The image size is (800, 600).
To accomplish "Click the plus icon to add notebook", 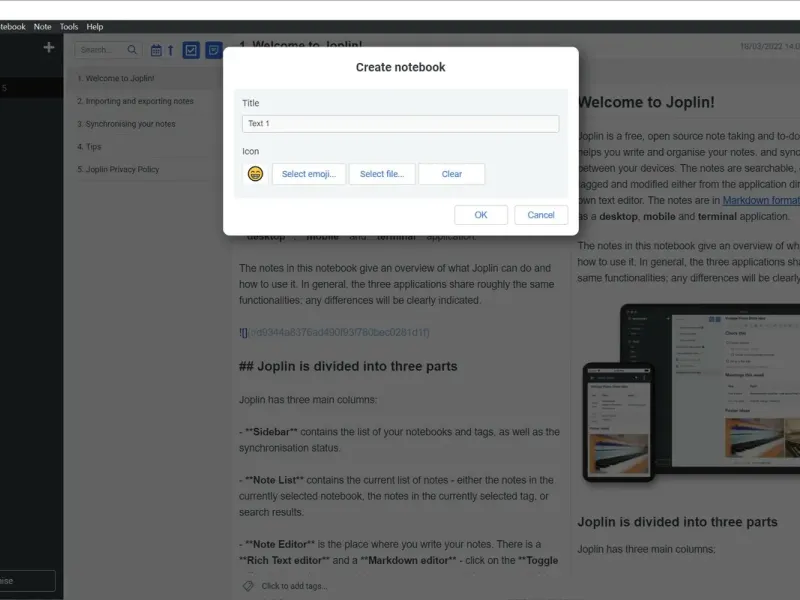I will tap(48, 47).
